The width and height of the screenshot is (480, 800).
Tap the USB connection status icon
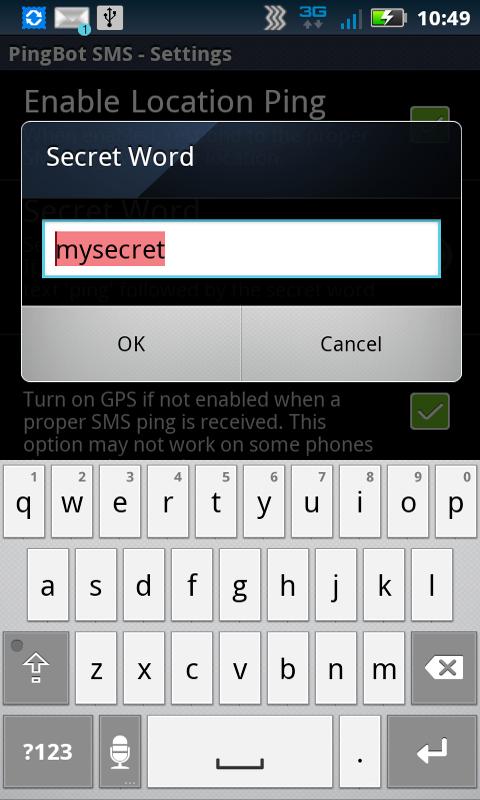110,18
